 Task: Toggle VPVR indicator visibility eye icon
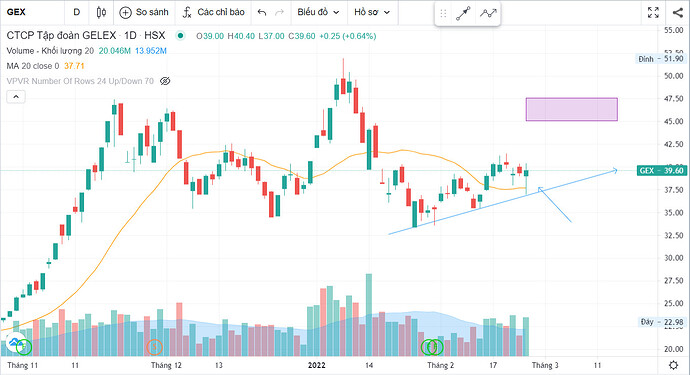pyautogui.click(x=165, y=81)
